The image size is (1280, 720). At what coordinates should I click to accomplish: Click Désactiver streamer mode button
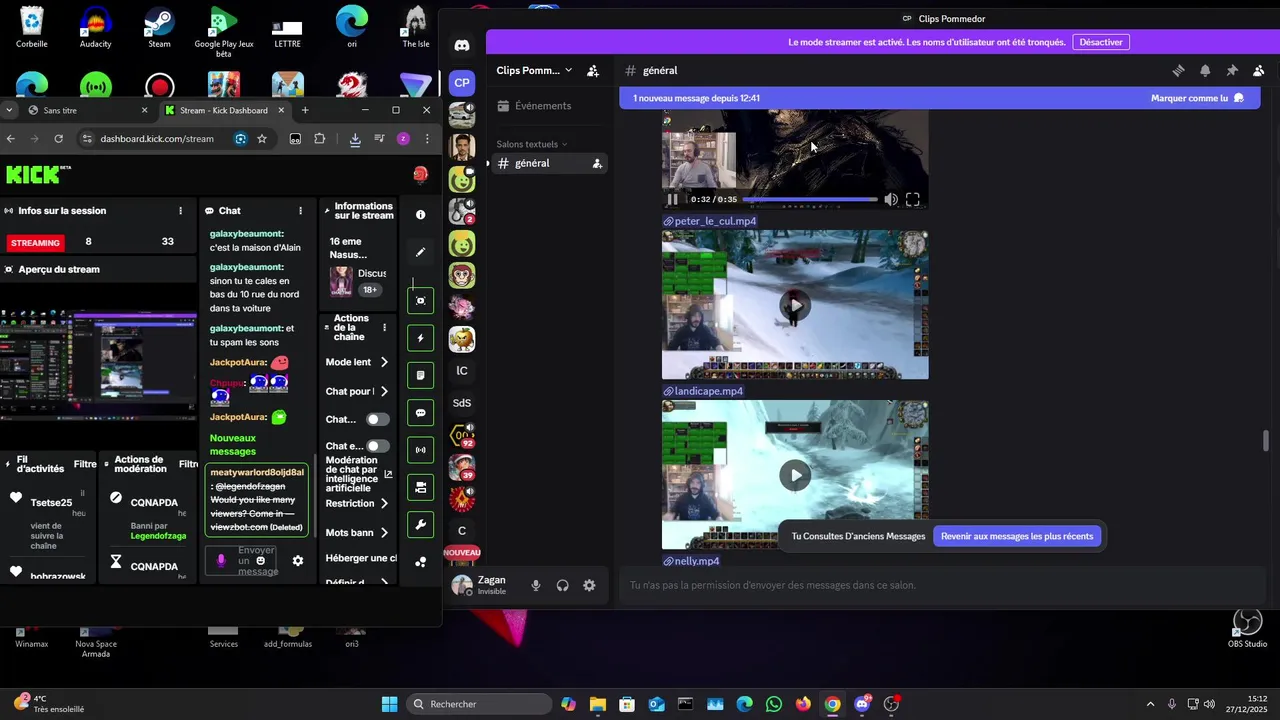1101,42
